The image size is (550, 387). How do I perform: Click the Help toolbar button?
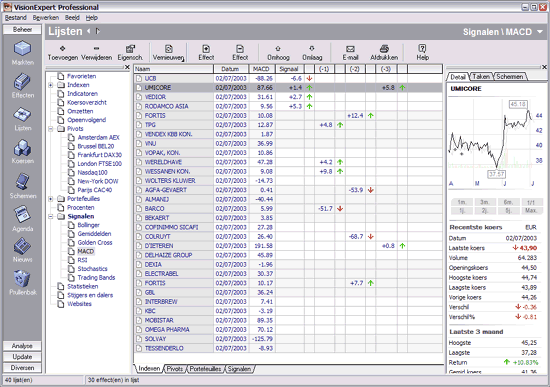(422, 53)
